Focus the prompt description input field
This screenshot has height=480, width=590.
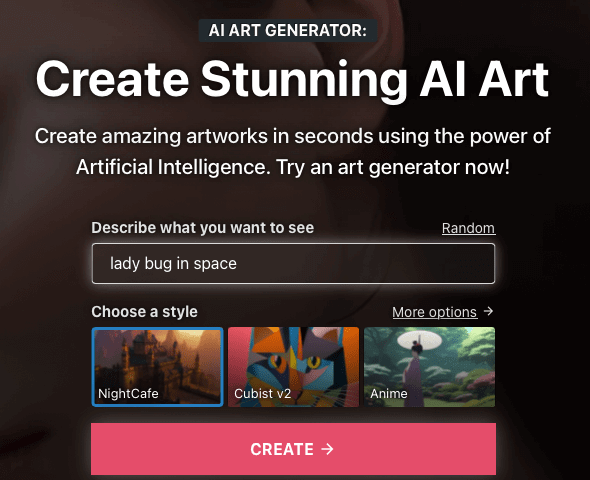[293, 263]
